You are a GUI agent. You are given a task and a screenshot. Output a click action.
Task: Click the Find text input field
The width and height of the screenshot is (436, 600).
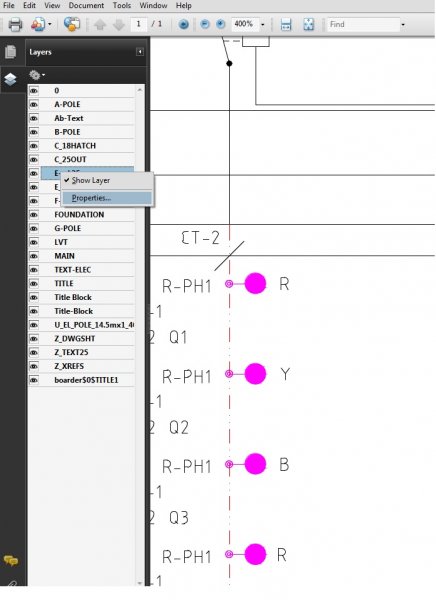coord(363,24)
